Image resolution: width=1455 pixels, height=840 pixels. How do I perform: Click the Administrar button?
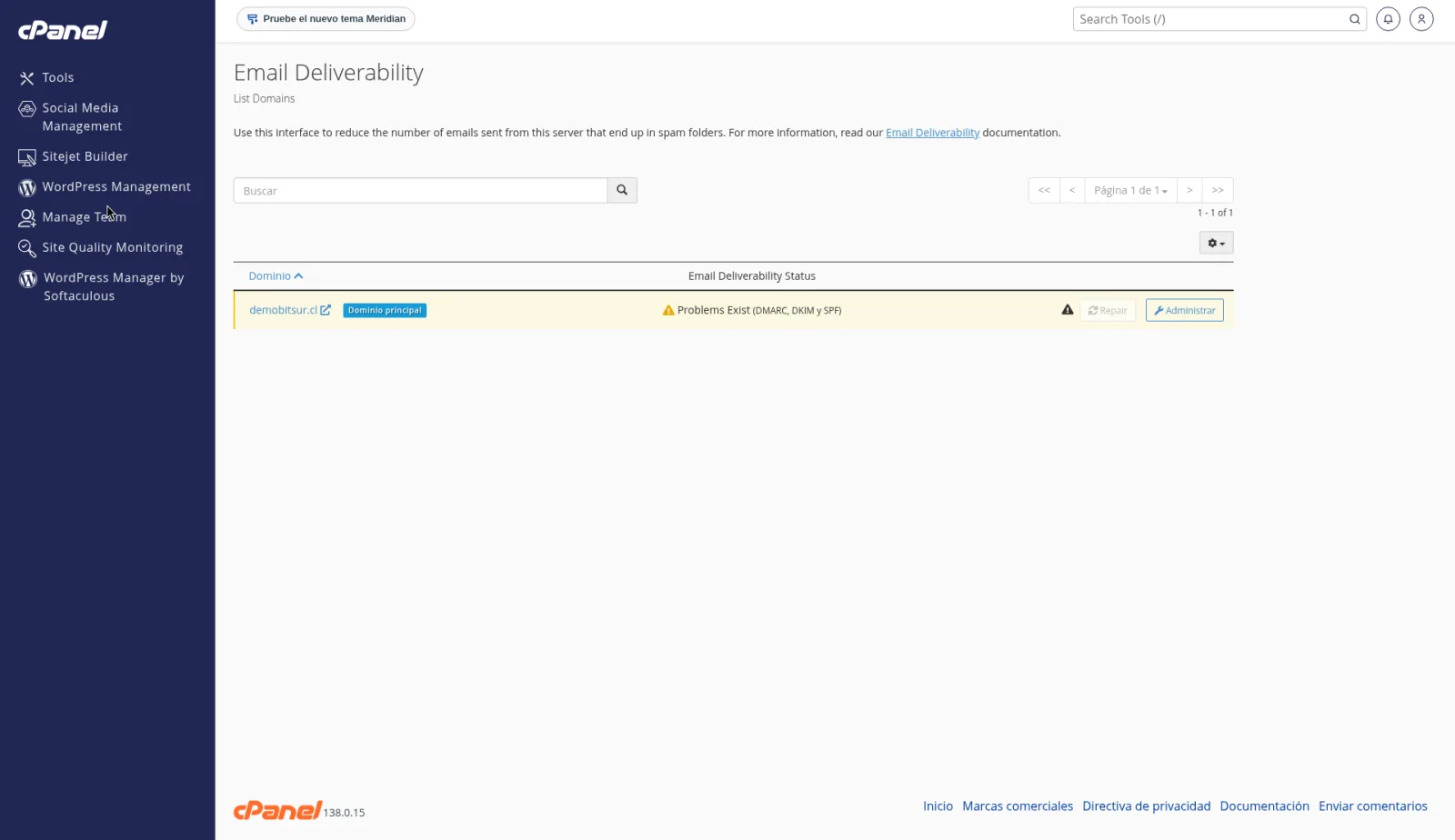(x=1184, y=311)
